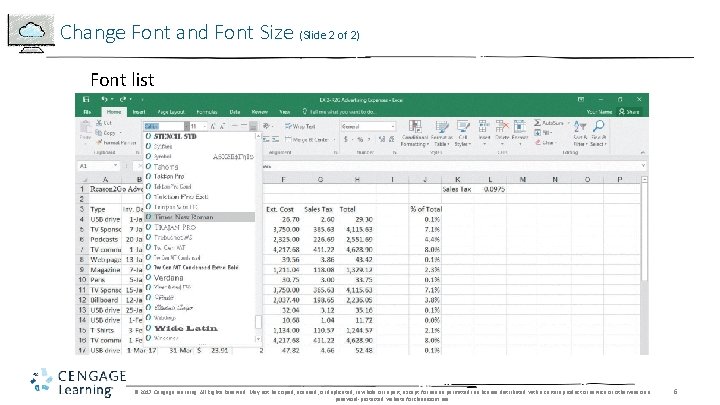
Task: Open the General number format dropdown
Action: [393, 127]
